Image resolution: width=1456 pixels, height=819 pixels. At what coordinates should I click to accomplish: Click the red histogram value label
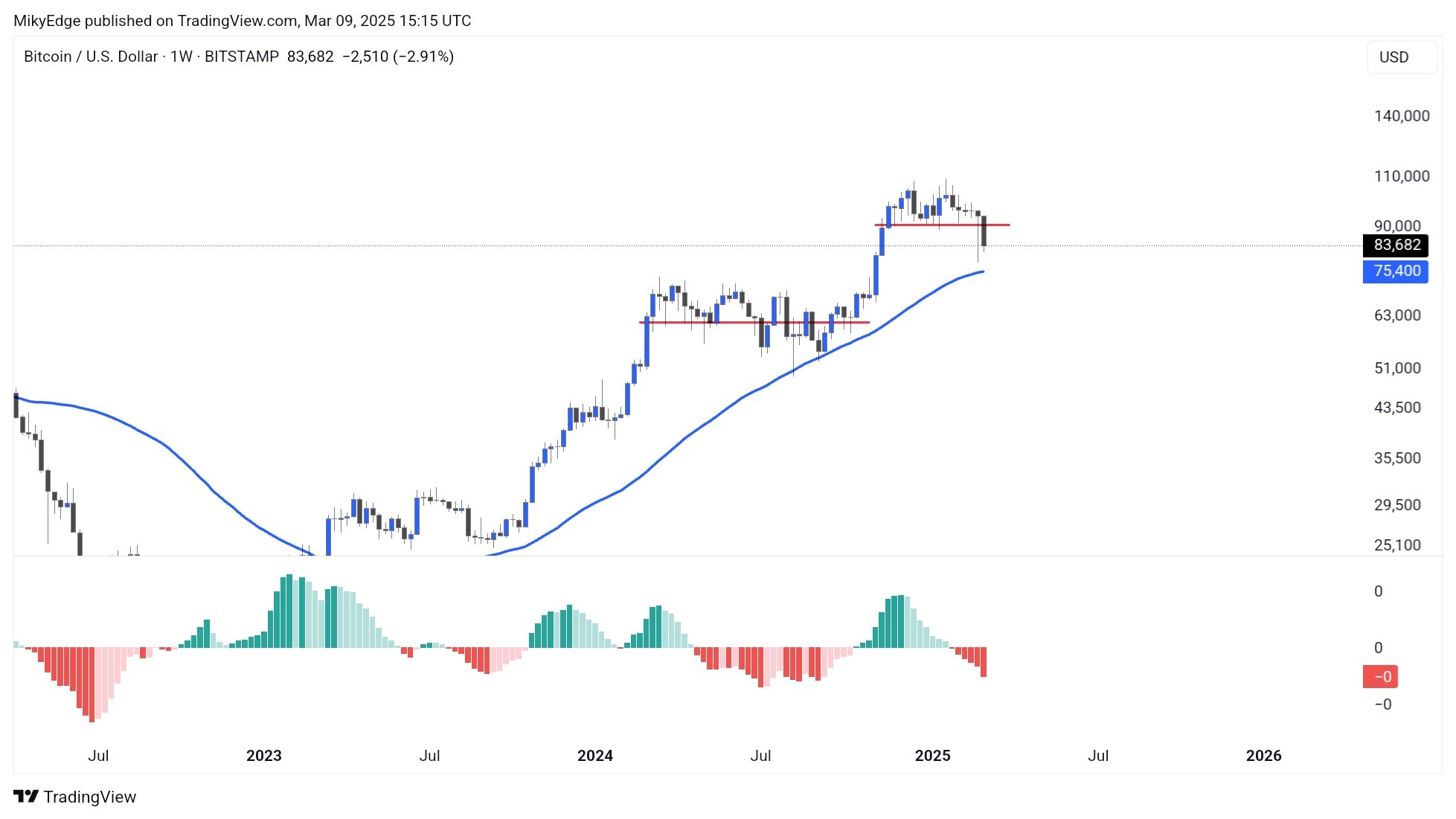coord(1380,676)
